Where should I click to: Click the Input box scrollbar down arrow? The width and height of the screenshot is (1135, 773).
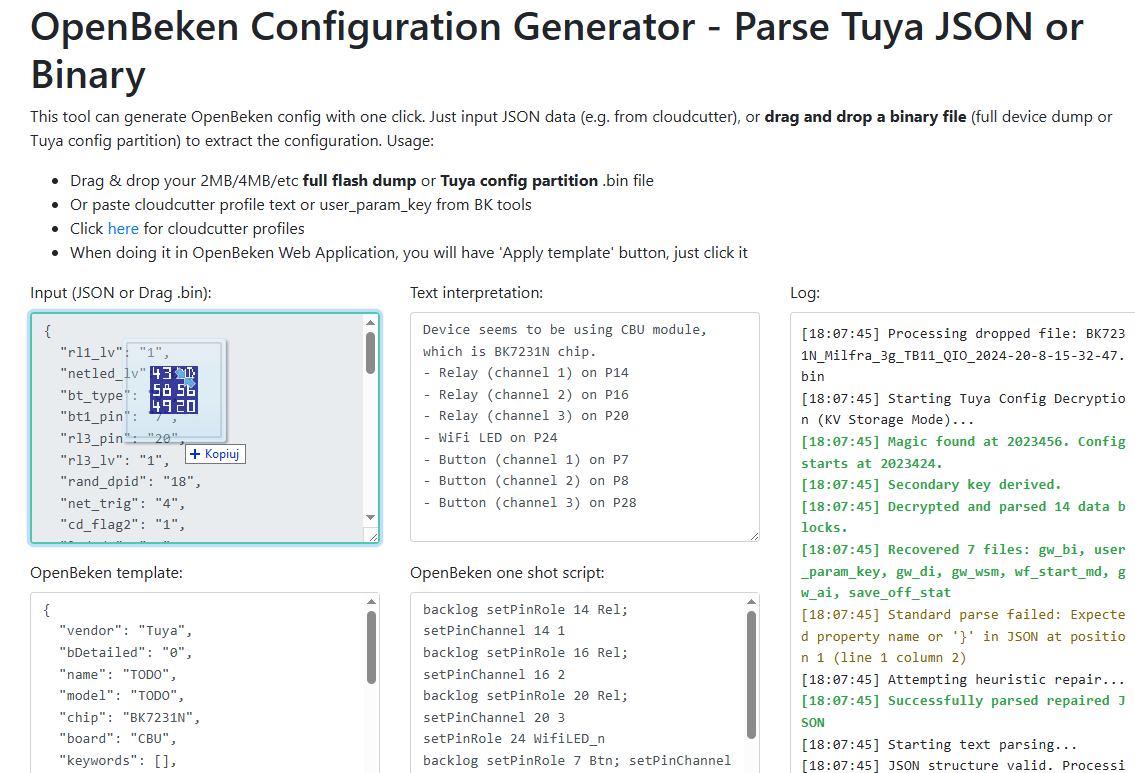point(371,518)
